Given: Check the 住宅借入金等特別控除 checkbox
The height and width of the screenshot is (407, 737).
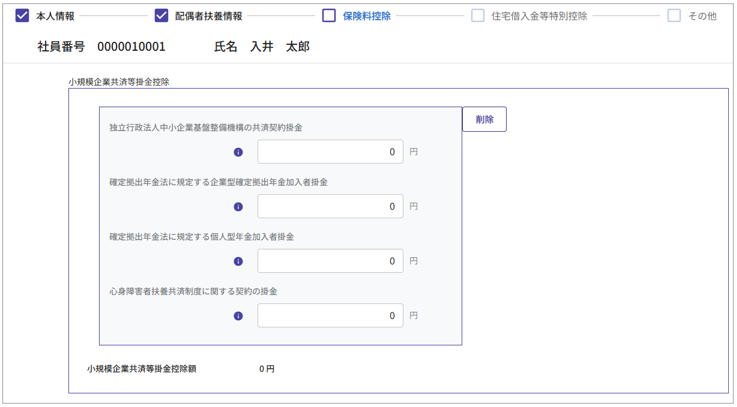Looking at the screenshot, I should (478, 16).
